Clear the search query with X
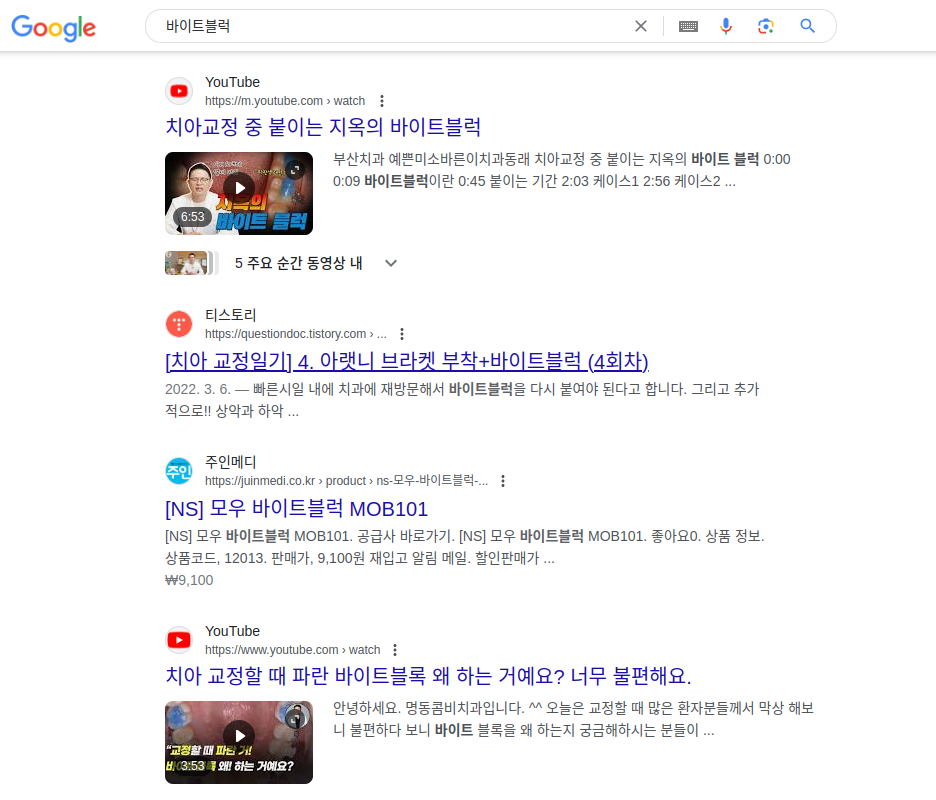Viewport: 936px width, 800px height. (641, 26)
